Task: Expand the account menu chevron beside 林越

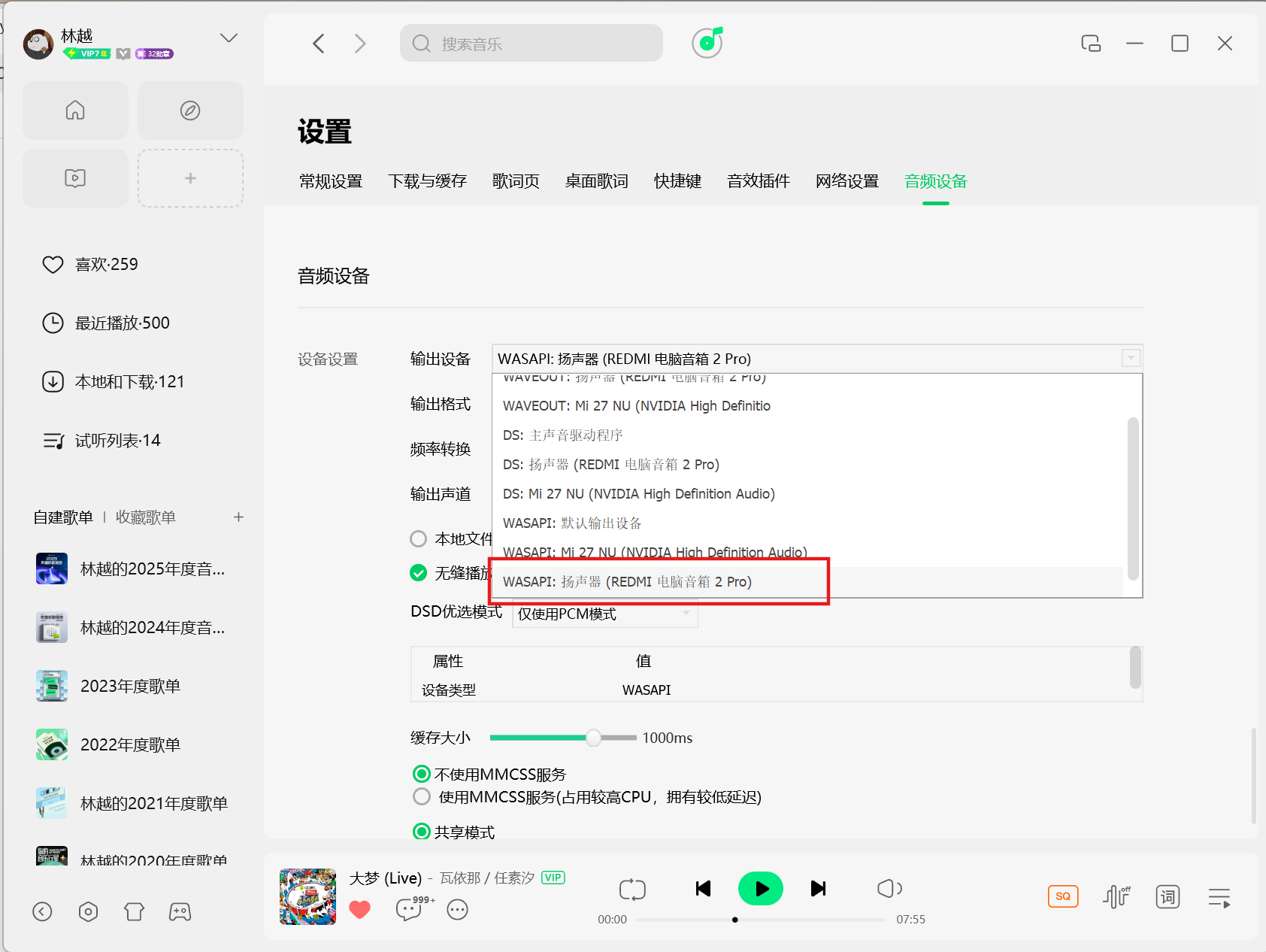Action: [x=229, y=38]
